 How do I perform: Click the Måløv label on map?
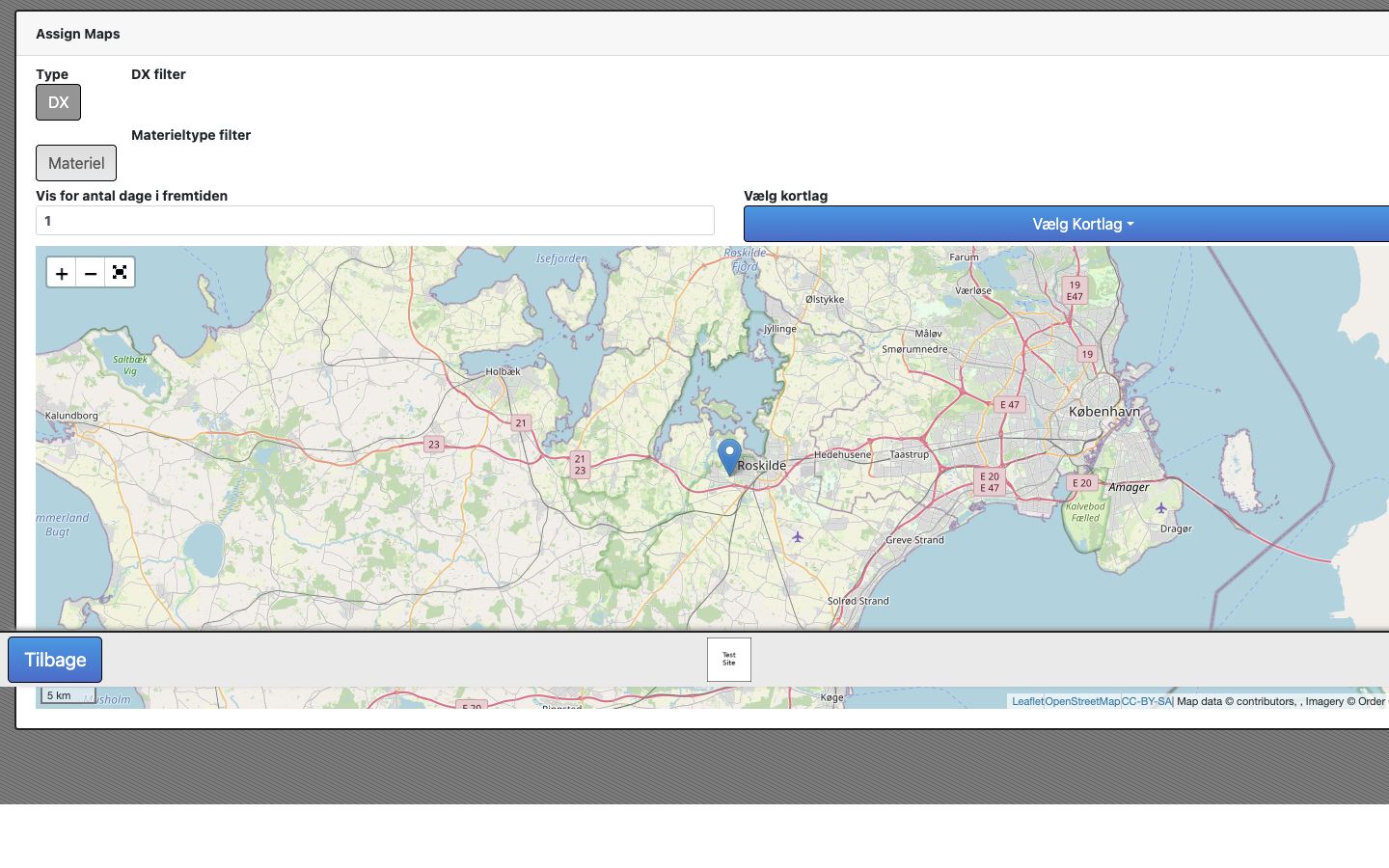(929, 334)
